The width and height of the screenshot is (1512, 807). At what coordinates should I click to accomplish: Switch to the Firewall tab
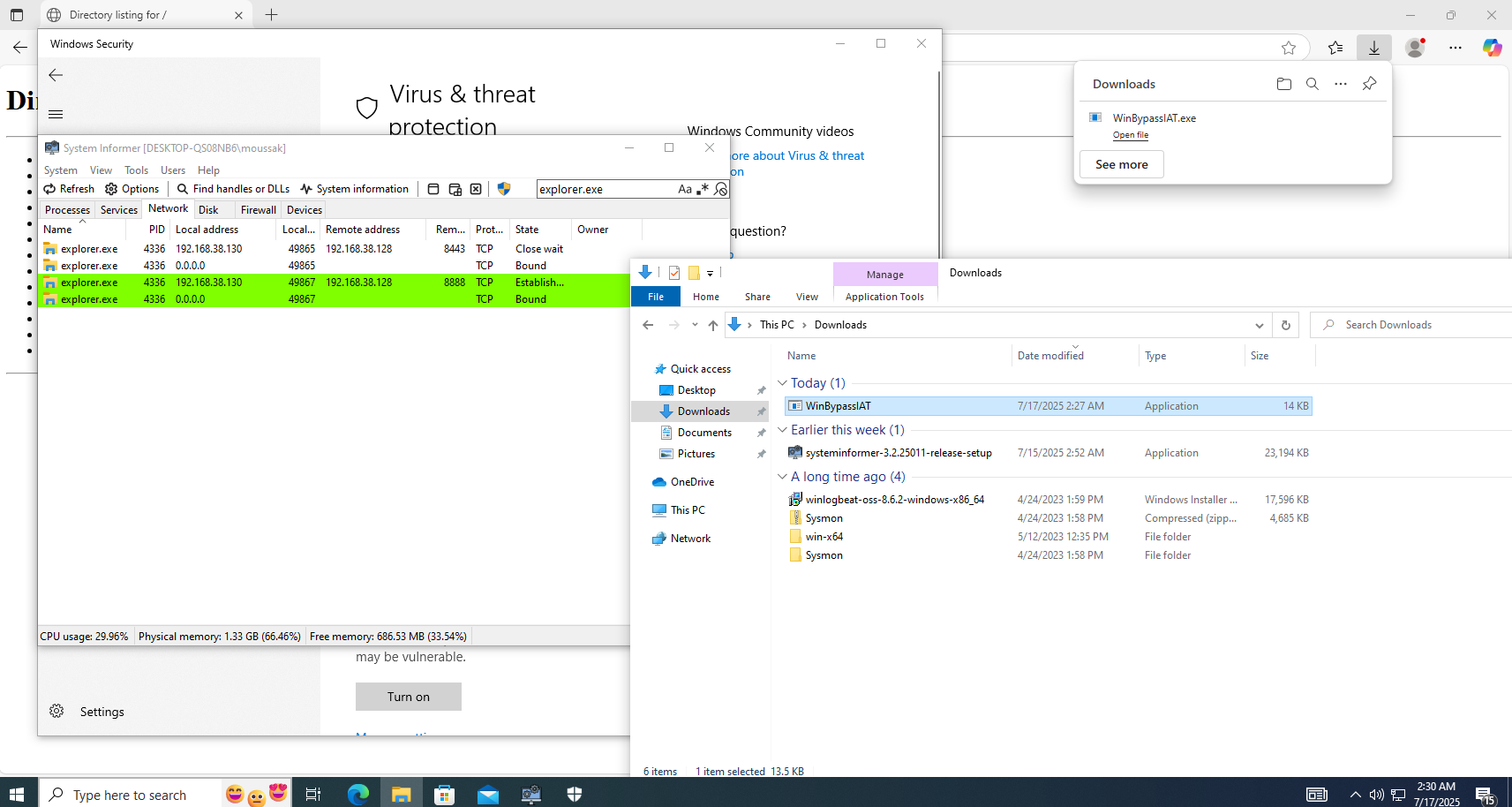(x=259, y=210)
